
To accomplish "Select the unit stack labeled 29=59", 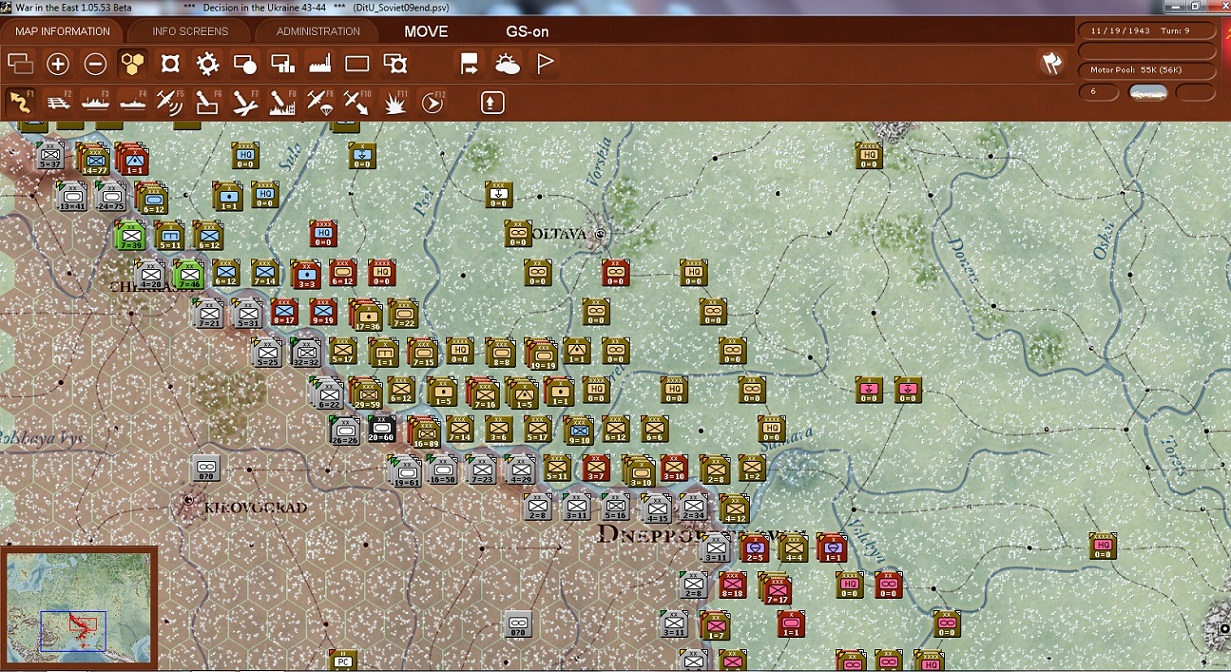I will click(365, 392).
